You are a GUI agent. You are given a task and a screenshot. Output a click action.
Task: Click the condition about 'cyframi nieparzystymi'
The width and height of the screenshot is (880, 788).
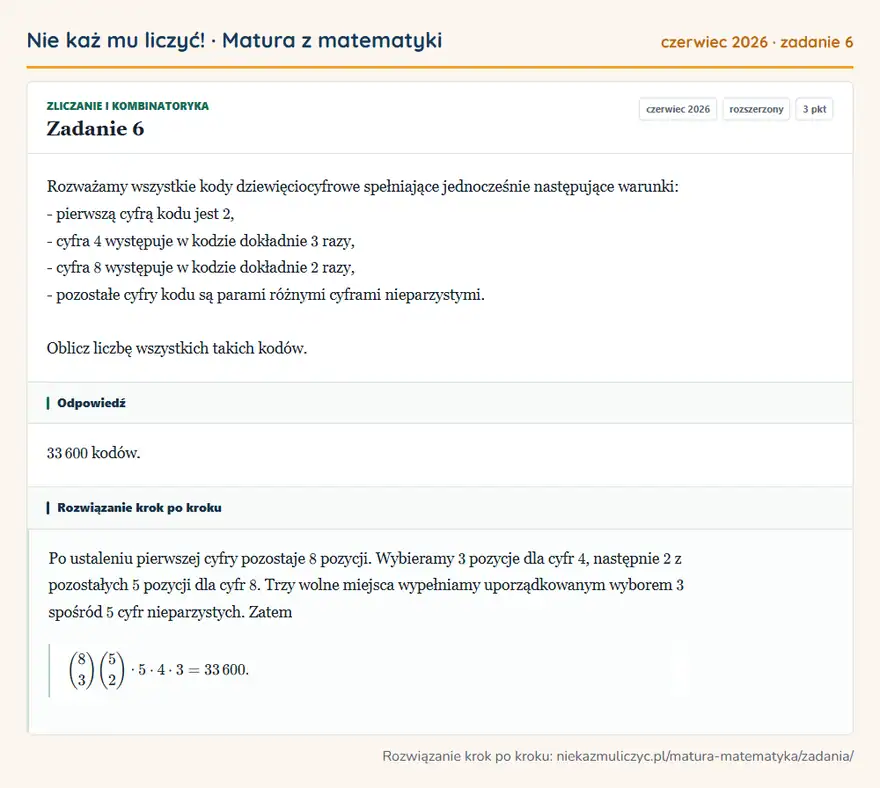(265, 295)
